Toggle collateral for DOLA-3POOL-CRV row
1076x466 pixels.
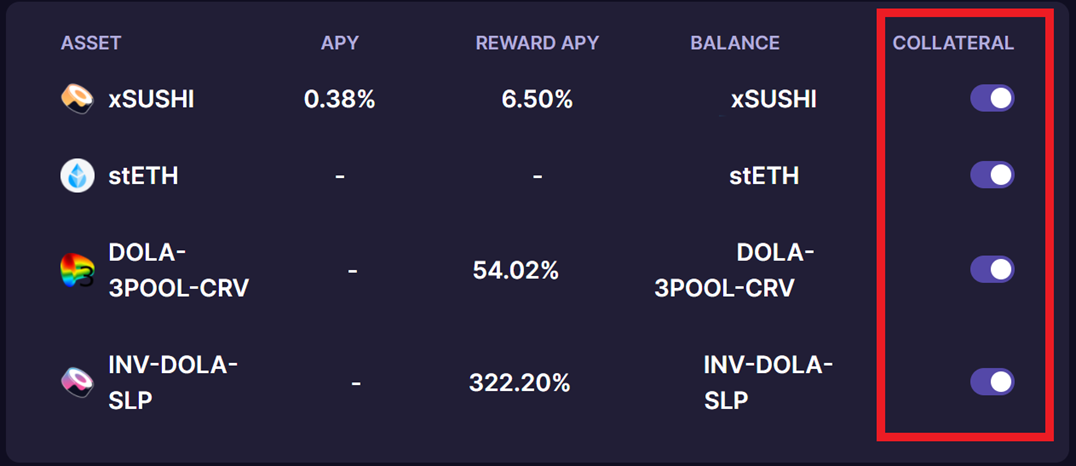pyautogui.click(x=992, y=269)
